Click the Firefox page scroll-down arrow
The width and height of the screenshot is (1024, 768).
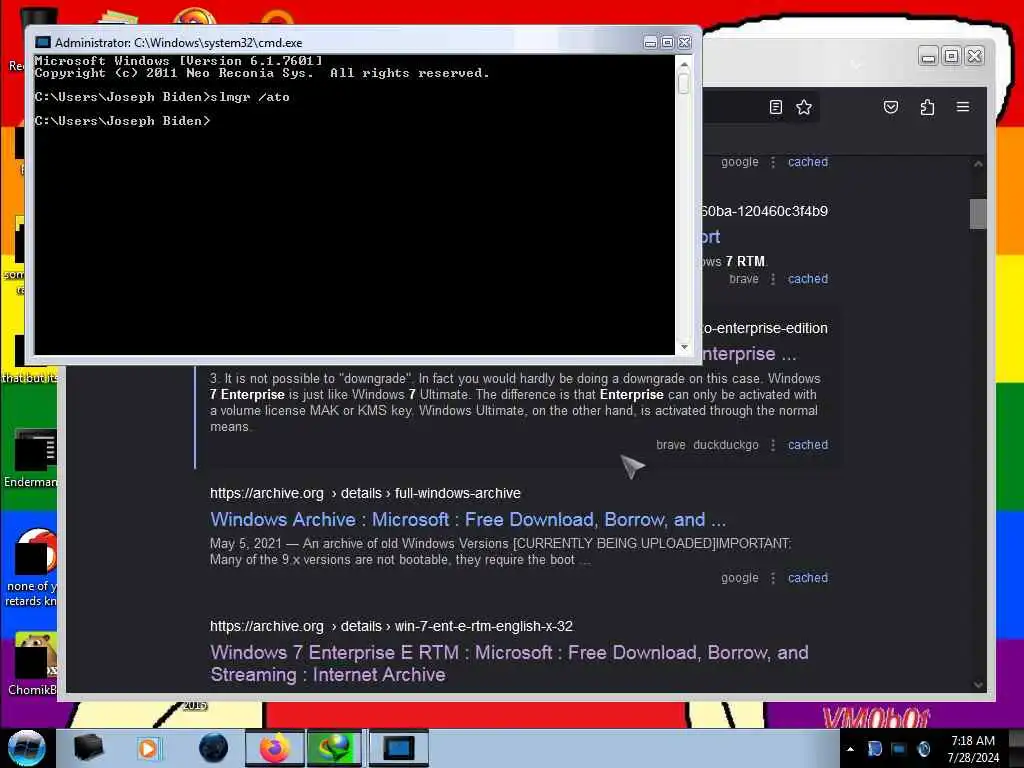pyautogui.click(x=978, y=684)
